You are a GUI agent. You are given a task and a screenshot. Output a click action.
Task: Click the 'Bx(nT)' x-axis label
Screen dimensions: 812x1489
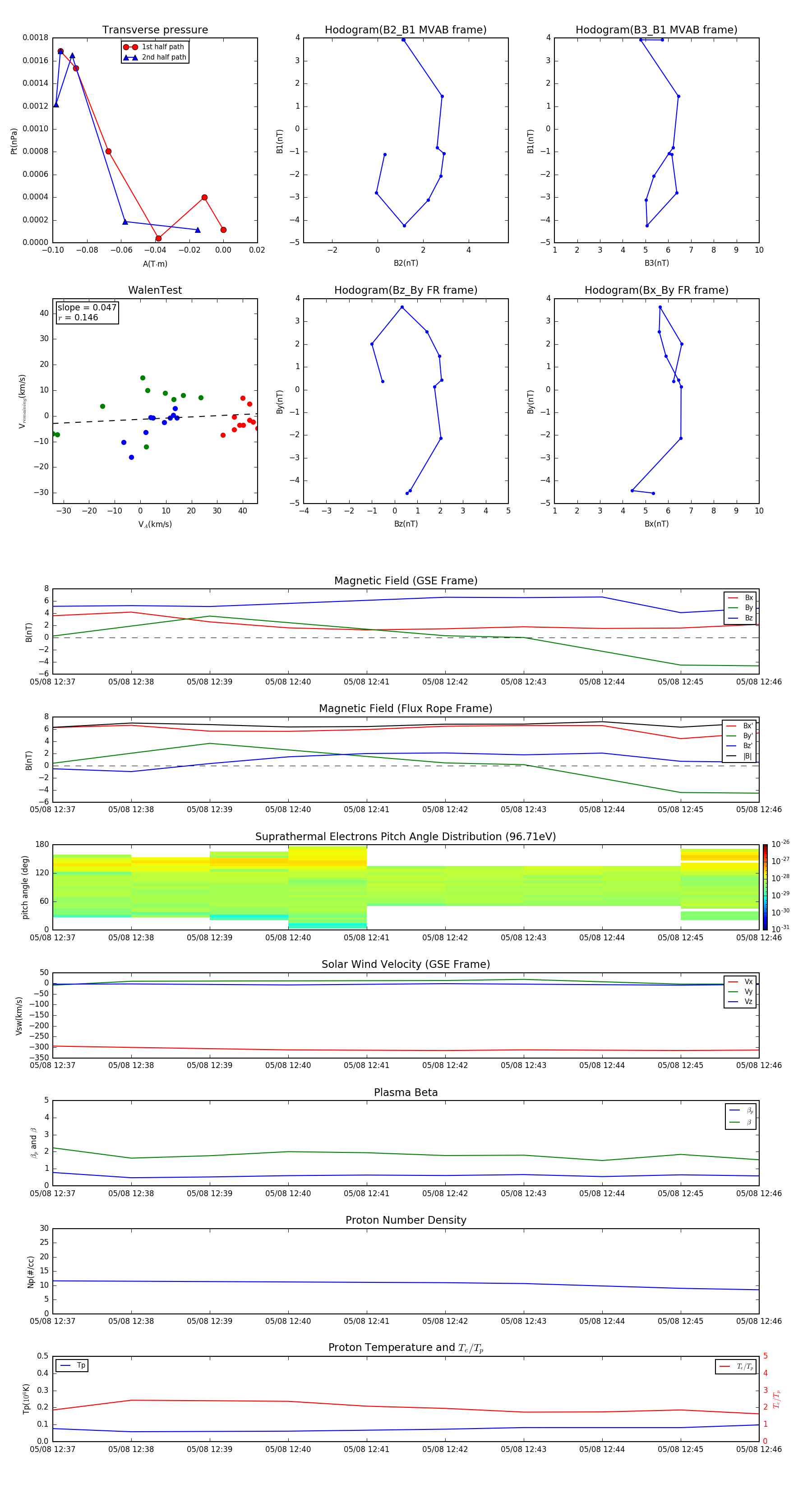click(x=656, y=524)
